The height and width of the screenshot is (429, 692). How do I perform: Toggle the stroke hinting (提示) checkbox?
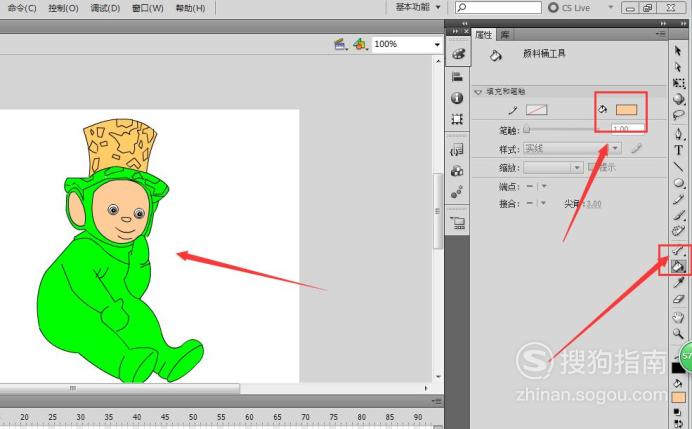pos(592,167)
